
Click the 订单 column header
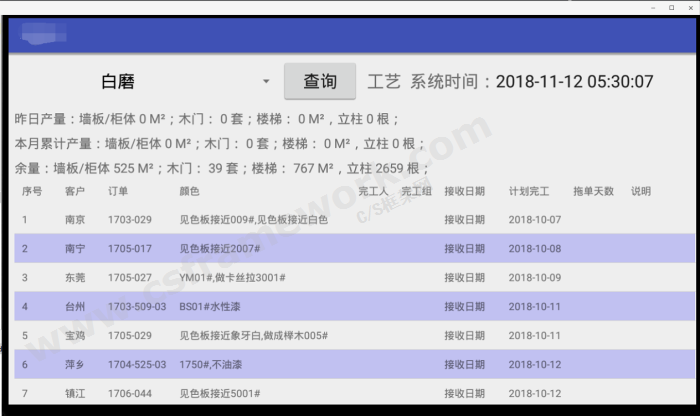[118, 191]
